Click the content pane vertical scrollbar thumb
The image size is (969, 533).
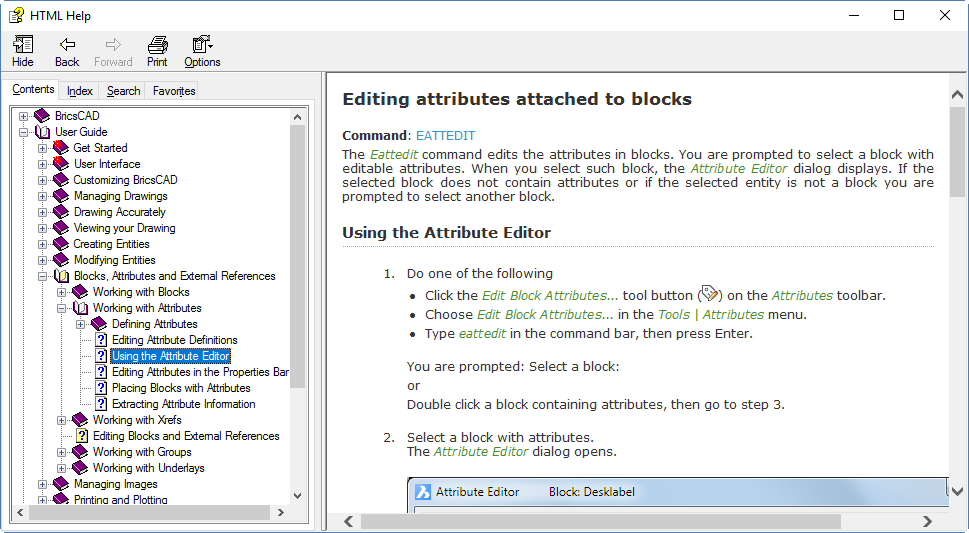click(957, 151)
